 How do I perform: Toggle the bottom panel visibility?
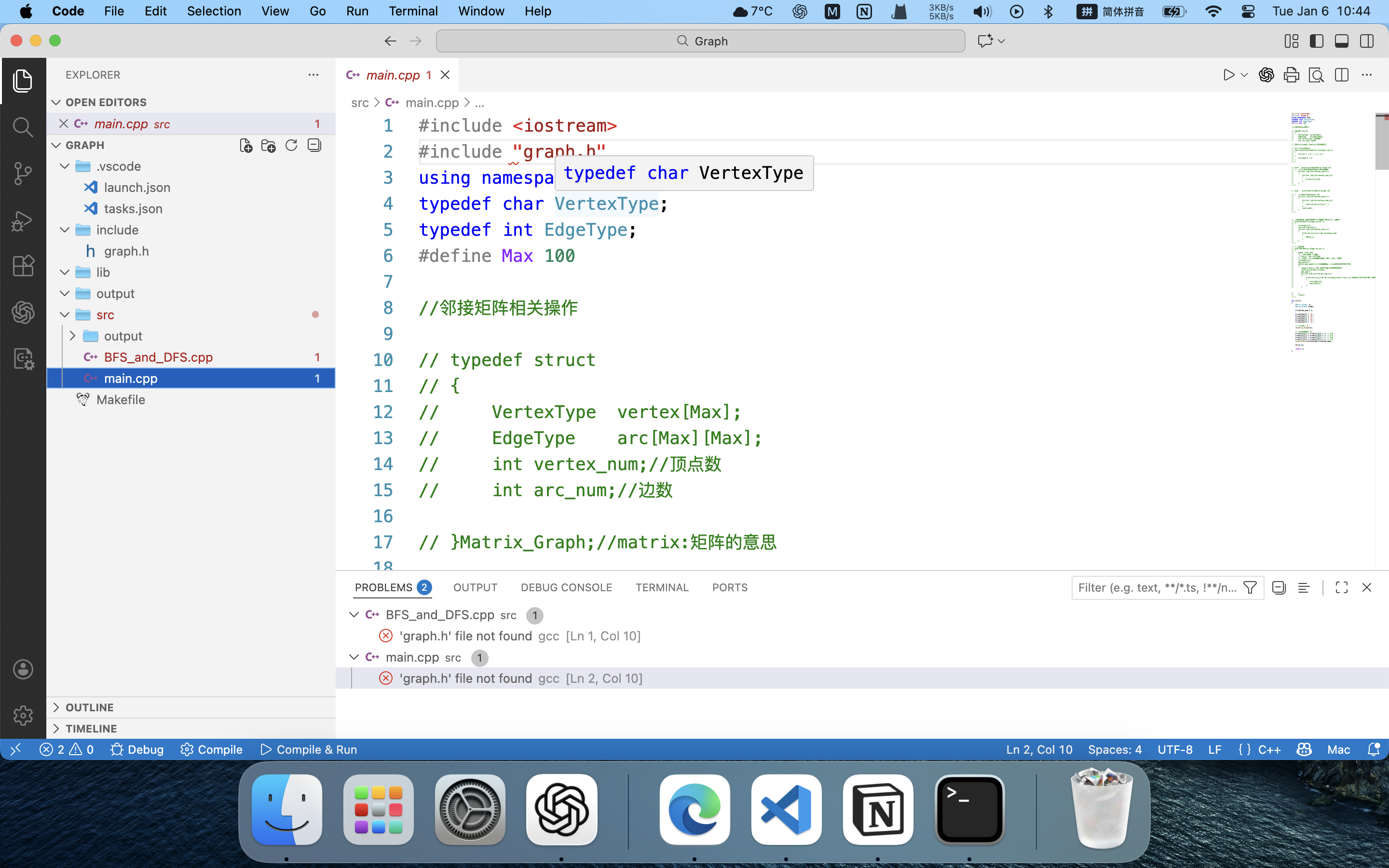point(1341,41)
